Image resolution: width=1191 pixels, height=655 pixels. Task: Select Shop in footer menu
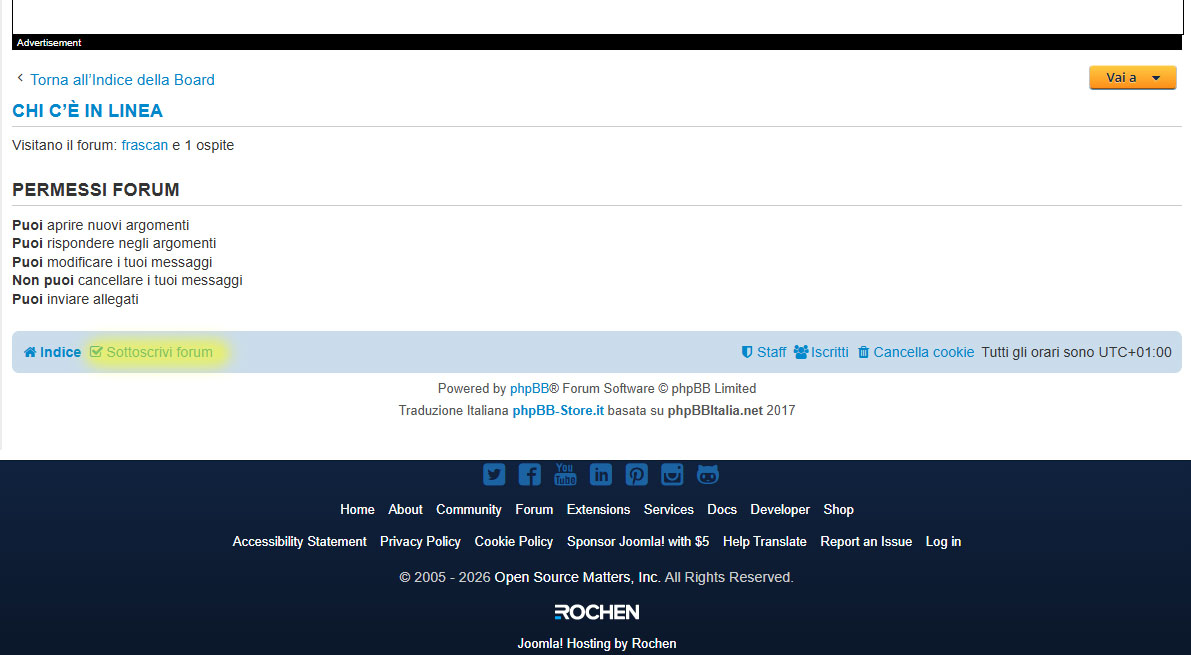pos(839,509)
